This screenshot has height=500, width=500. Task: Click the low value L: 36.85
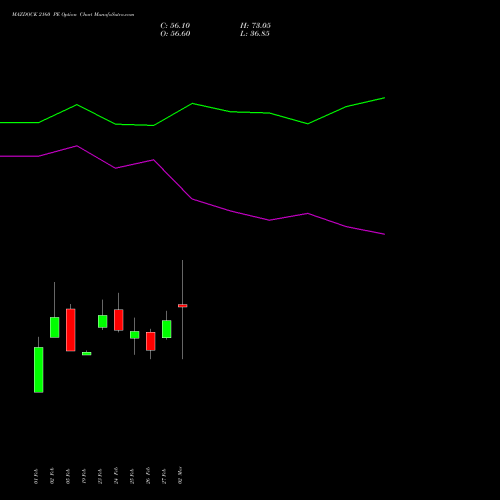(x=255, y=34)
